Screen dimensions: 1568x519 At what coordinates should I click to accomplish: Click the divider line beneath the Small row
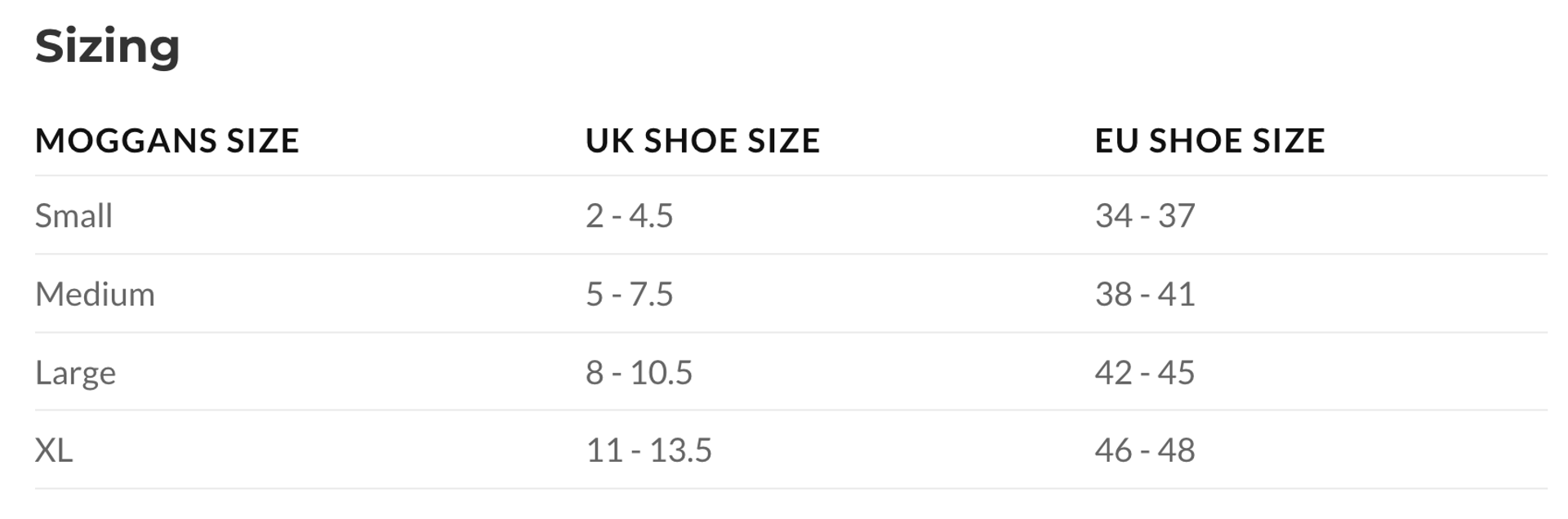[791, 254]
